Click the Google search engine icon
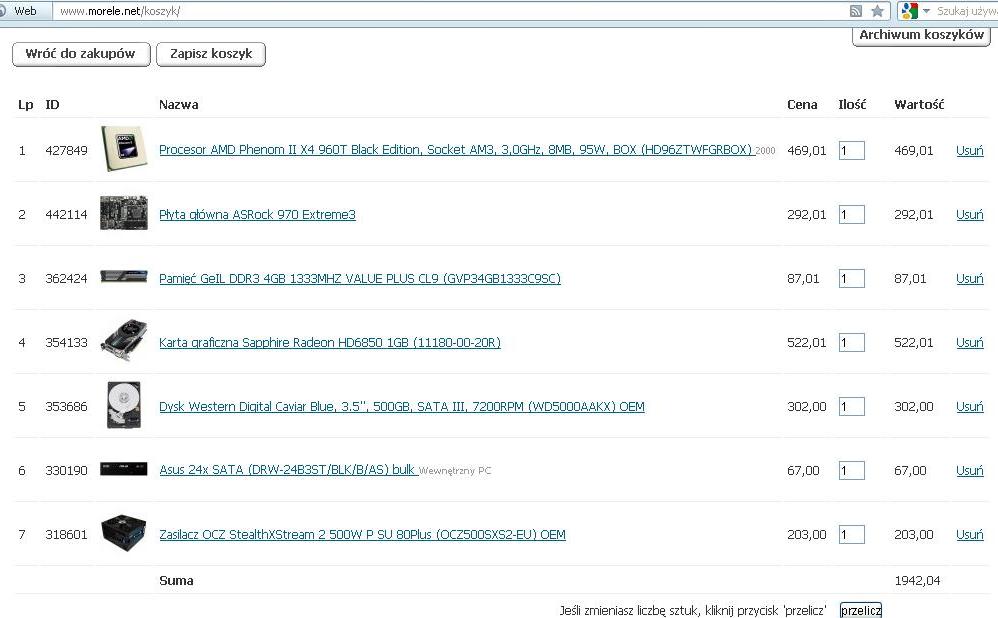The height and width of the screenshot is (618, 998). coord(910,11)
